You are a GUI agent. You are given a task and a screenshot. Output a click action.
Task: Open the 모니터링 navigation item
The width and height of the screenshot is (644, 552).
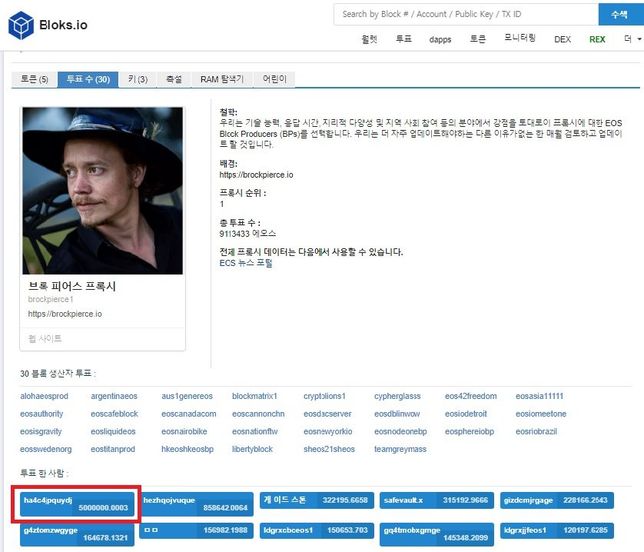(x=520, y=38)
